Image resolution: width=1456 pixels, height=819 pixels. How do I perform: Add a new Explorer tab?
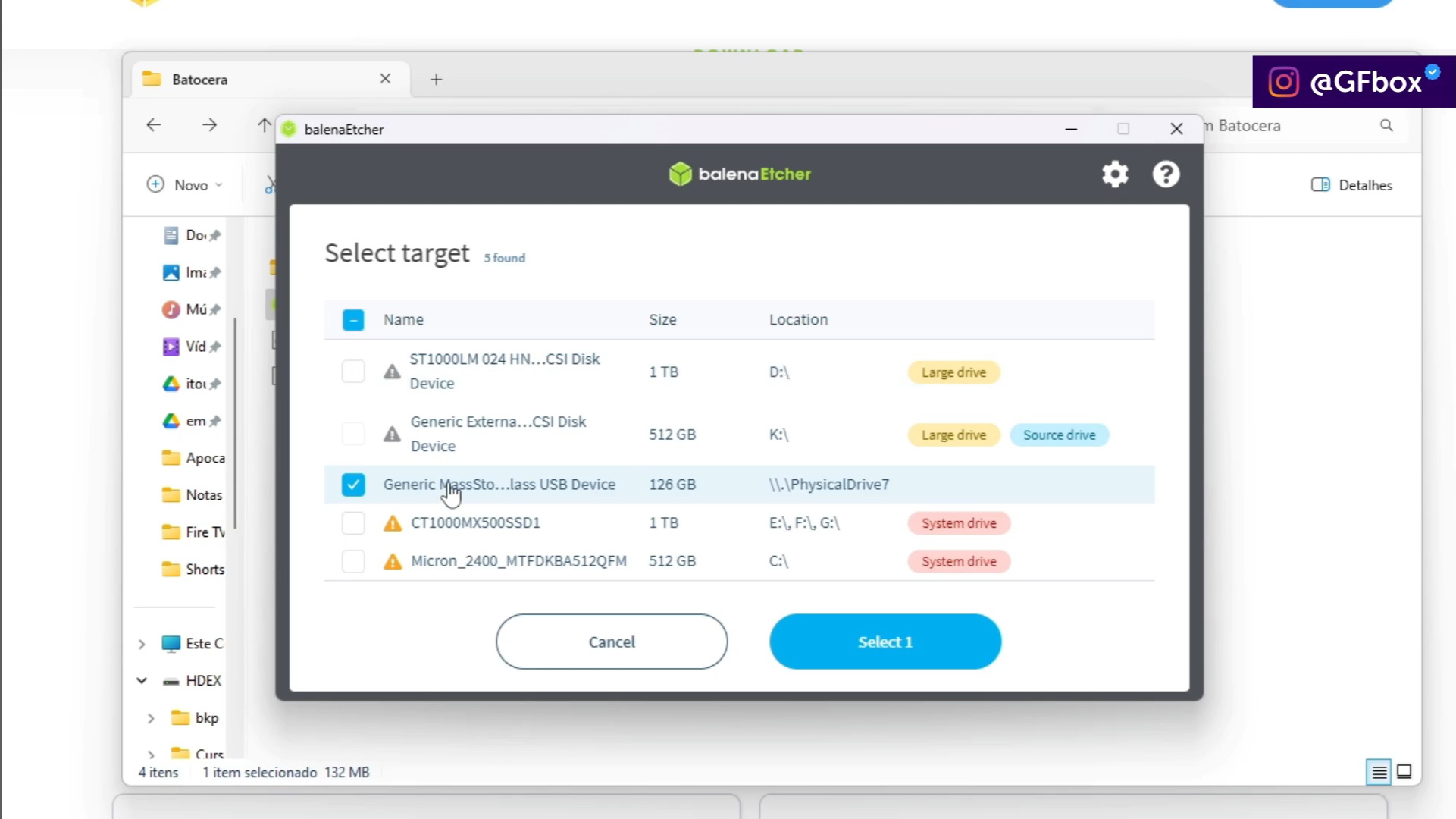[436, 80]
